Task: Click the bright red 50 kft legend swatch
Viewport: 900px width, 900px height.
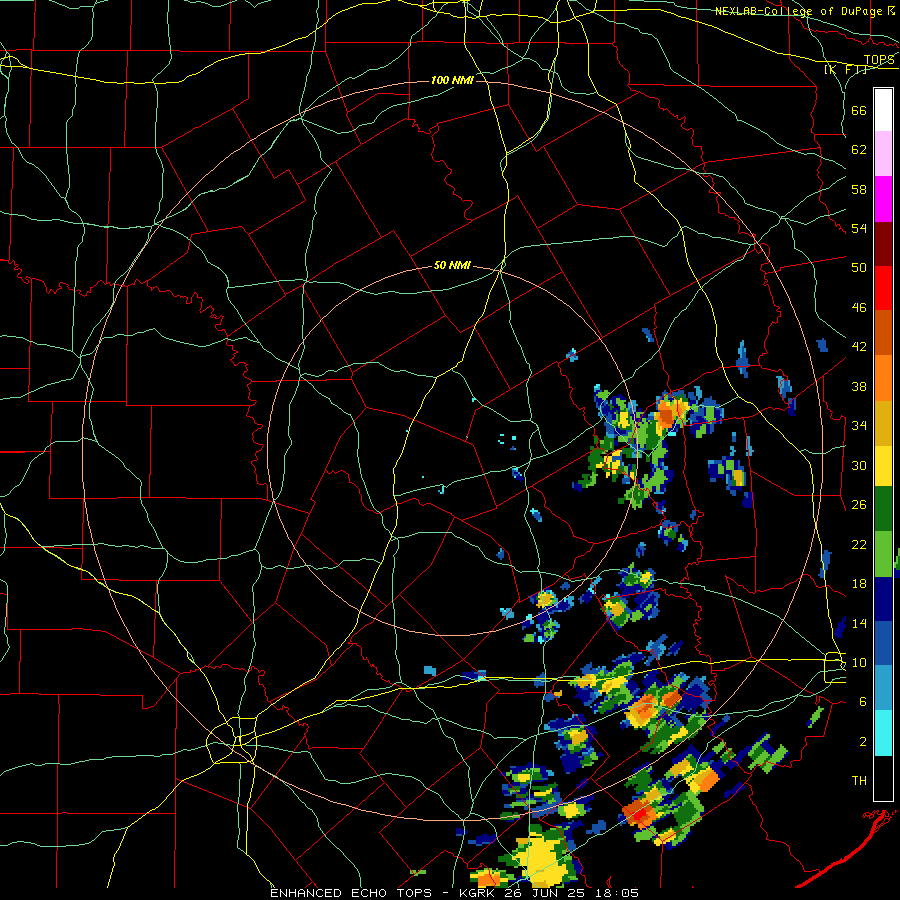Action: tap(883, 288)
